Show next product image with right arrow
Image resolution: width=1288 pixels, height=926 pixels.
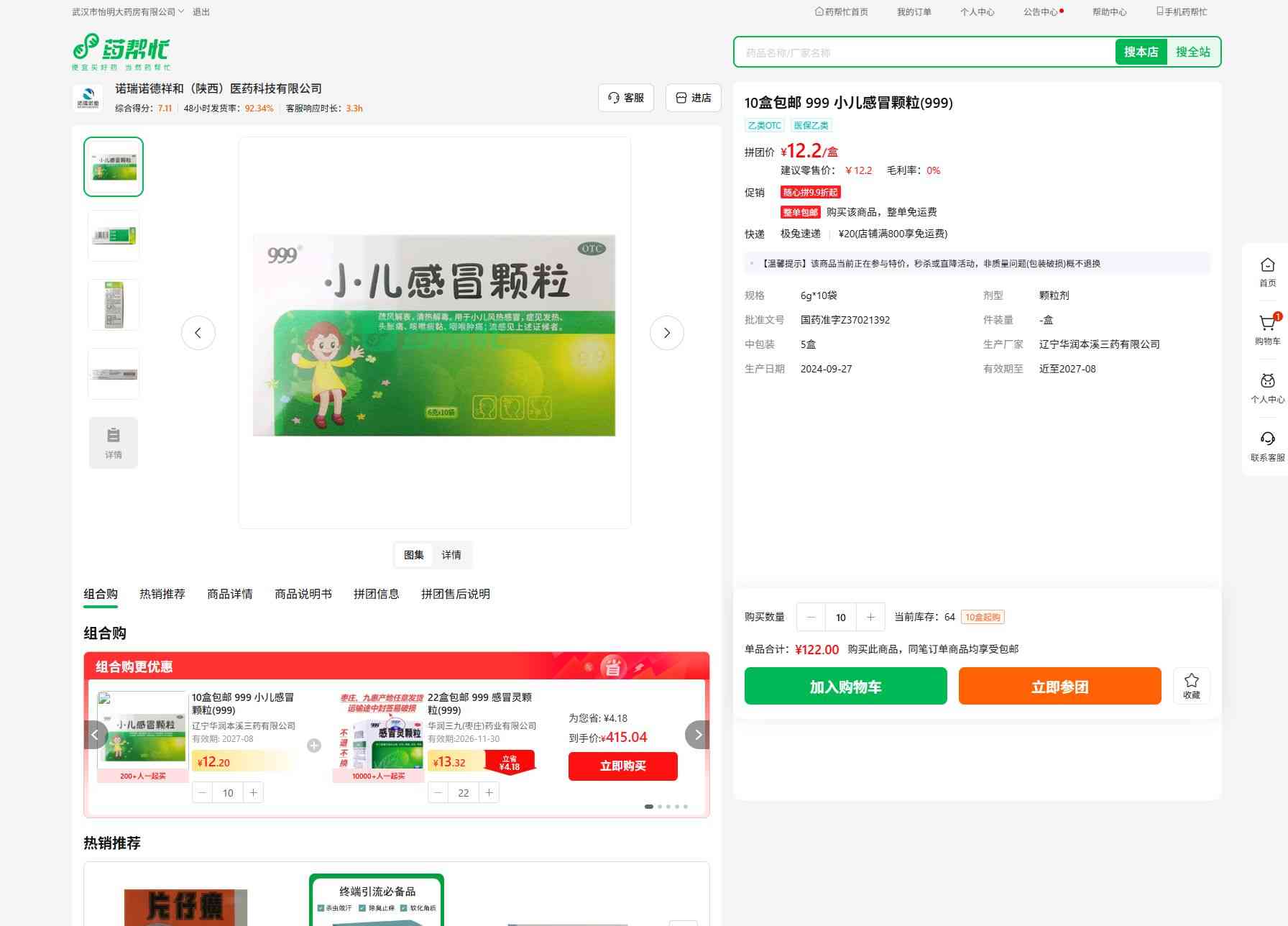pos(666,333)
